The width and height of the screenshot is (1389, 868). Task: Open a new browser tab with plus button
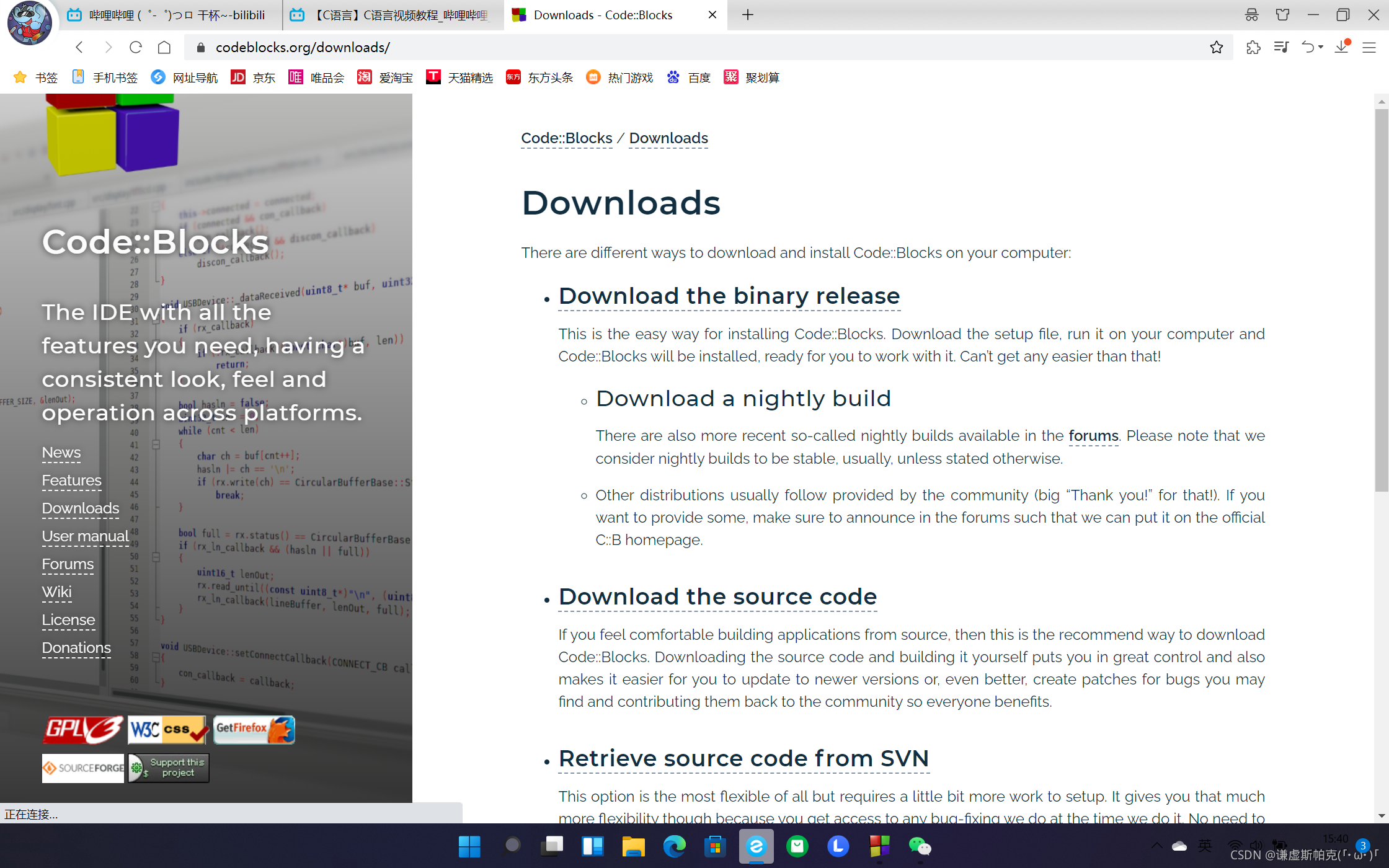coord(748,15)
